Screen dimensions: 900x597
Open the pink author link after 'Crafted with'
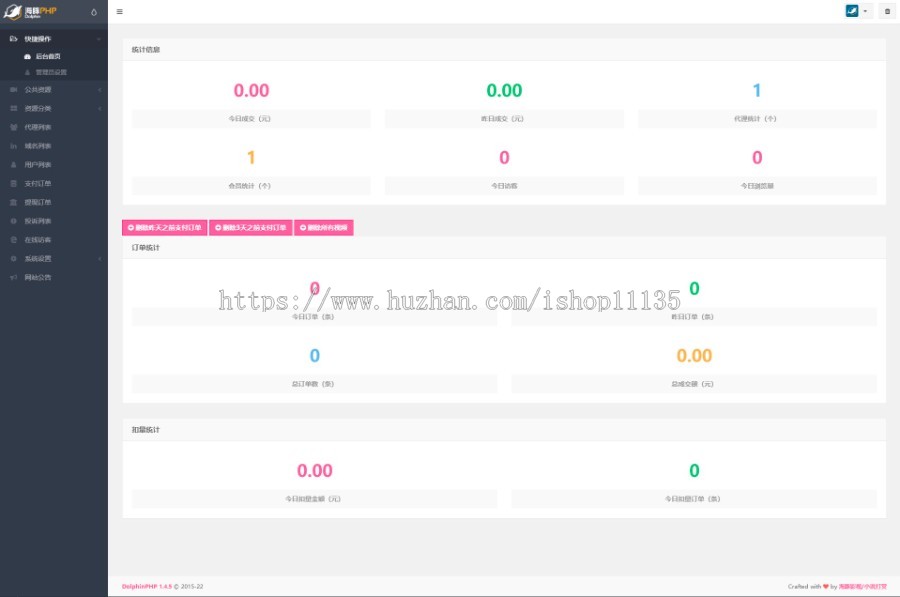(x=863, y=587)
